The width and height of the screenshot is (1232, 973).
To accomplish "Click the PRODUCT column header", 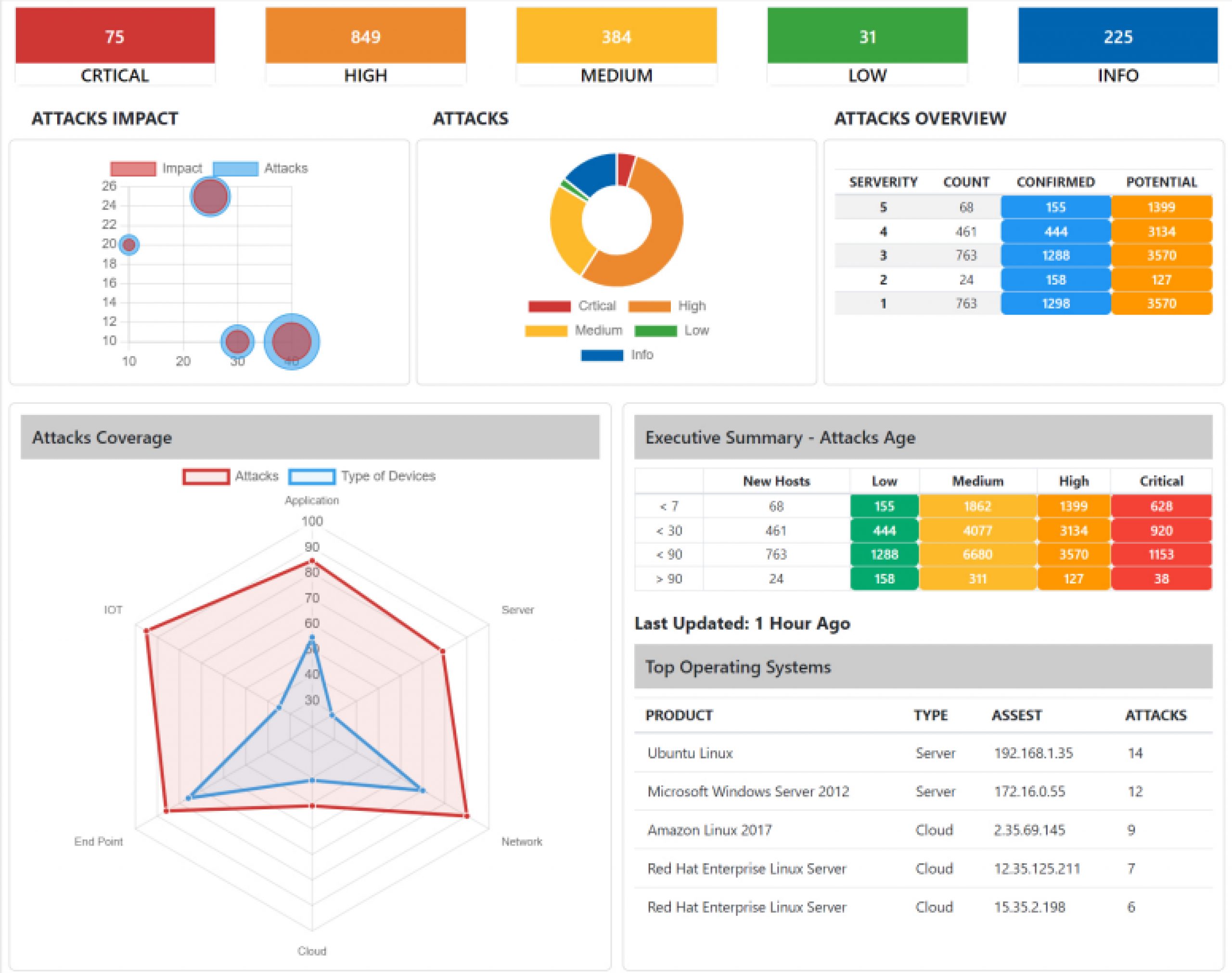I will [x=679, y=716].
